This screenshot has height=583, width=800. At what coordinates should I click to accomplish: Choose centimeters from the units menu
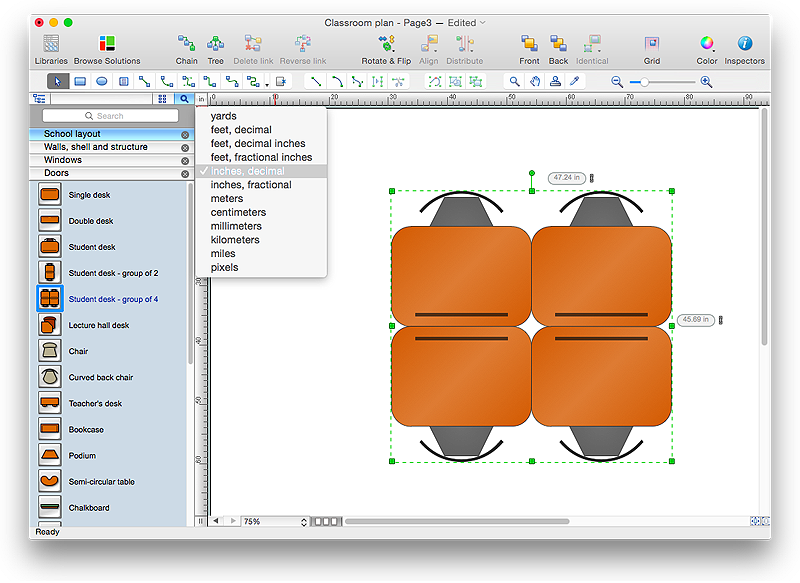(x=238, y=212)
